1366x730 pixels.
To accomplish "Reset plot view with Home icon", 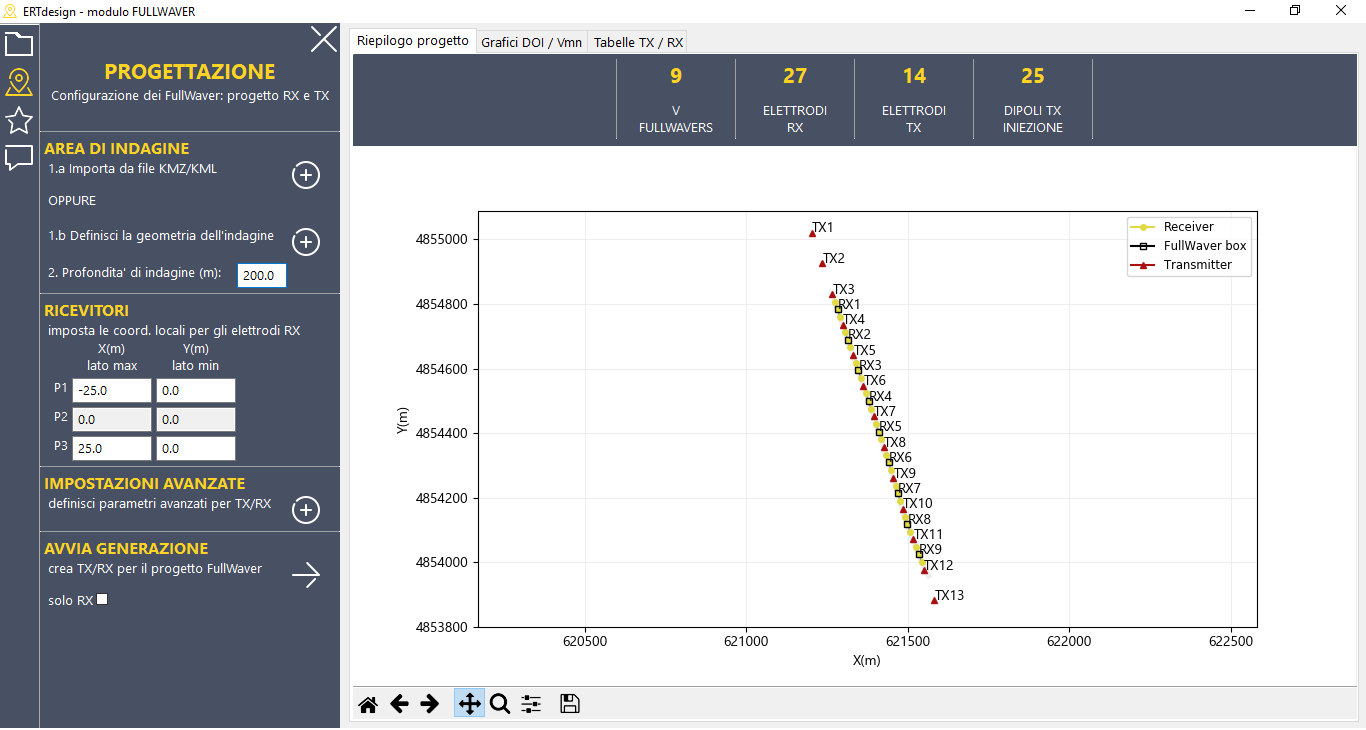I will (x=368, y=704).
